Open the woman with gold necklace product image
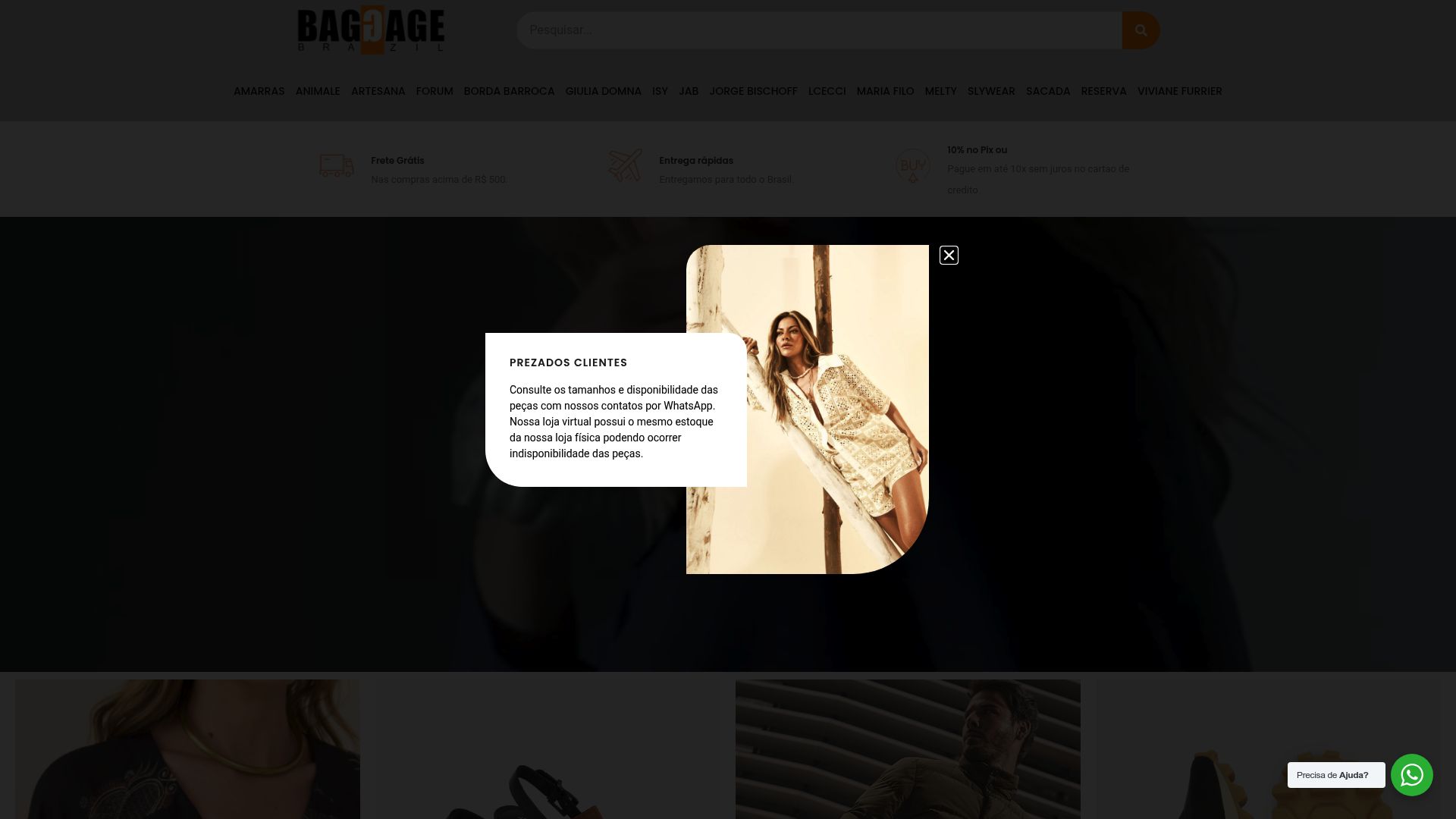 187,749
